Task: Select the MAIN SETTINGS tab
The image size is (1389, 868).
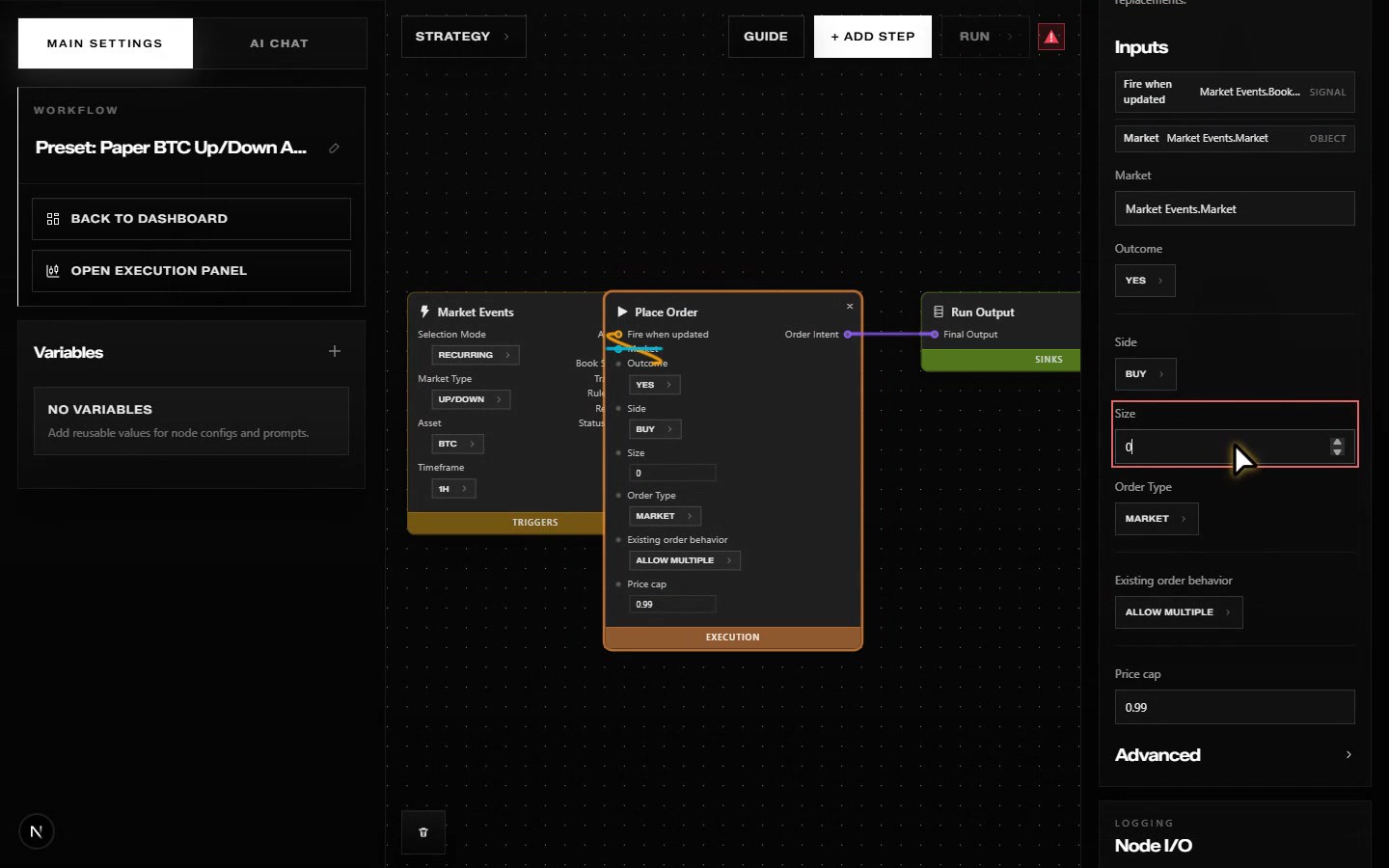Action: point(105,43)
